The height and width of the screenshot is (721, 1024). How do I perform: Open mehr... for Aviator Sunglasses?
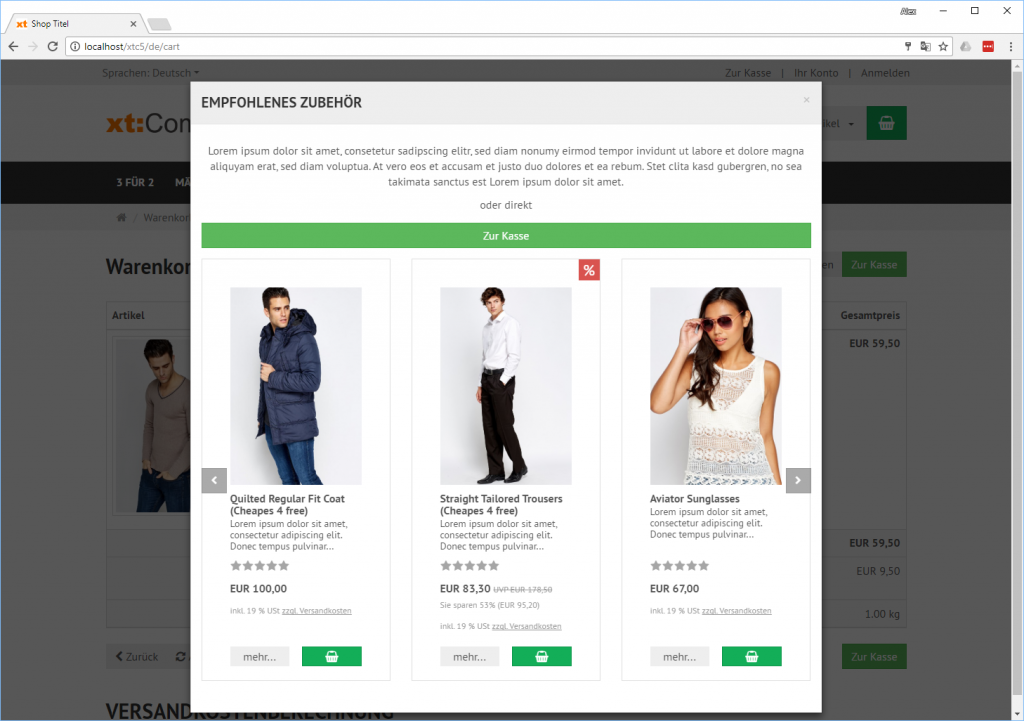tap(680, 657)
